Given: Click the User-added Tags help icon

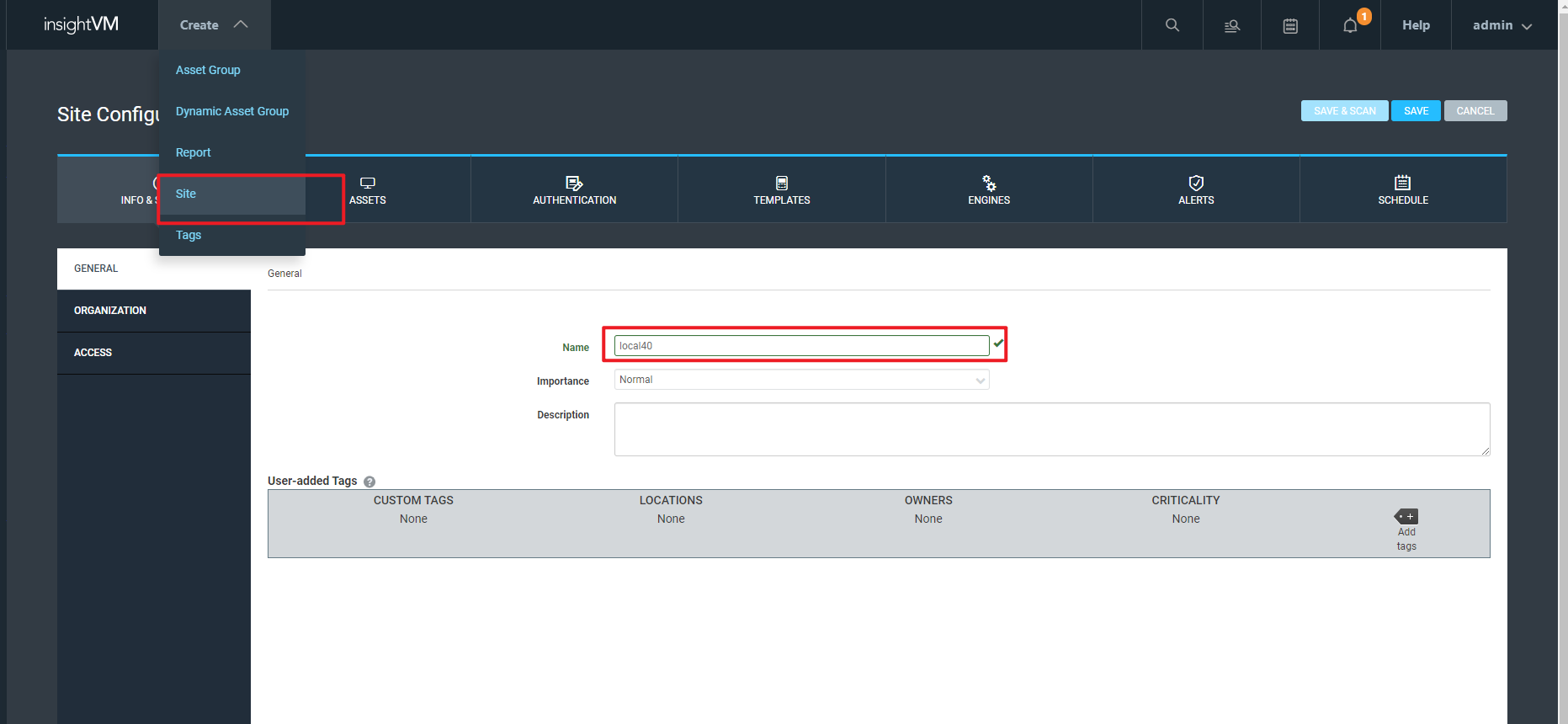Looking at the screenshot, I should point(369,482).
